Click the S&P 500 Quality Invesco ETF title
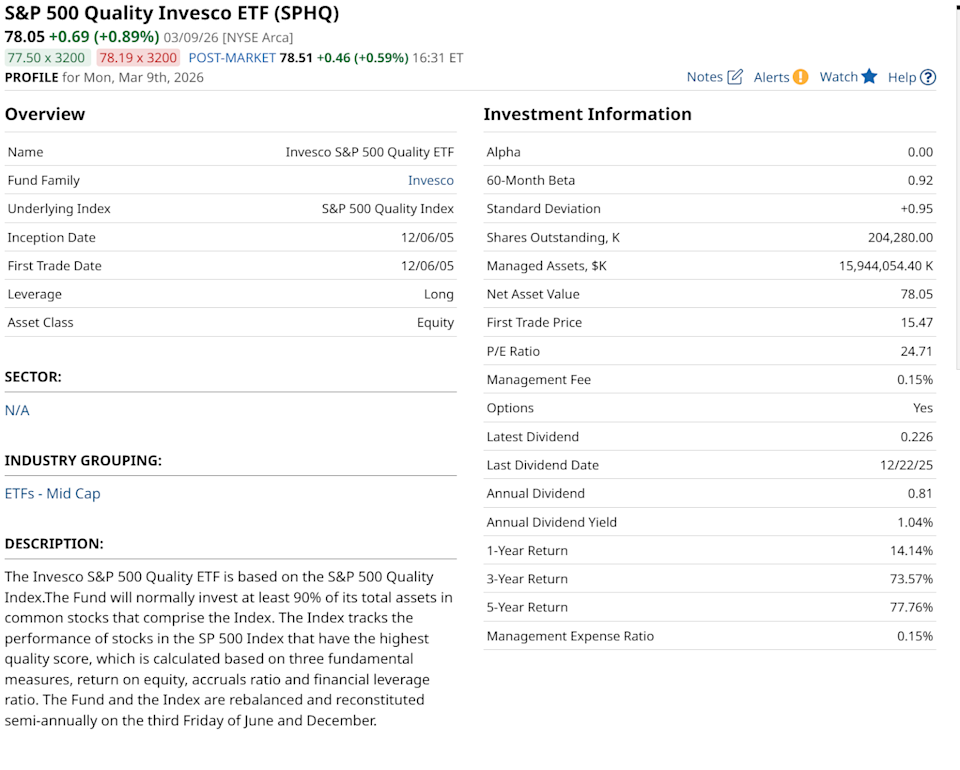This screenshot has height=770, width=960. pyautogui.click(x=172, y=14)
